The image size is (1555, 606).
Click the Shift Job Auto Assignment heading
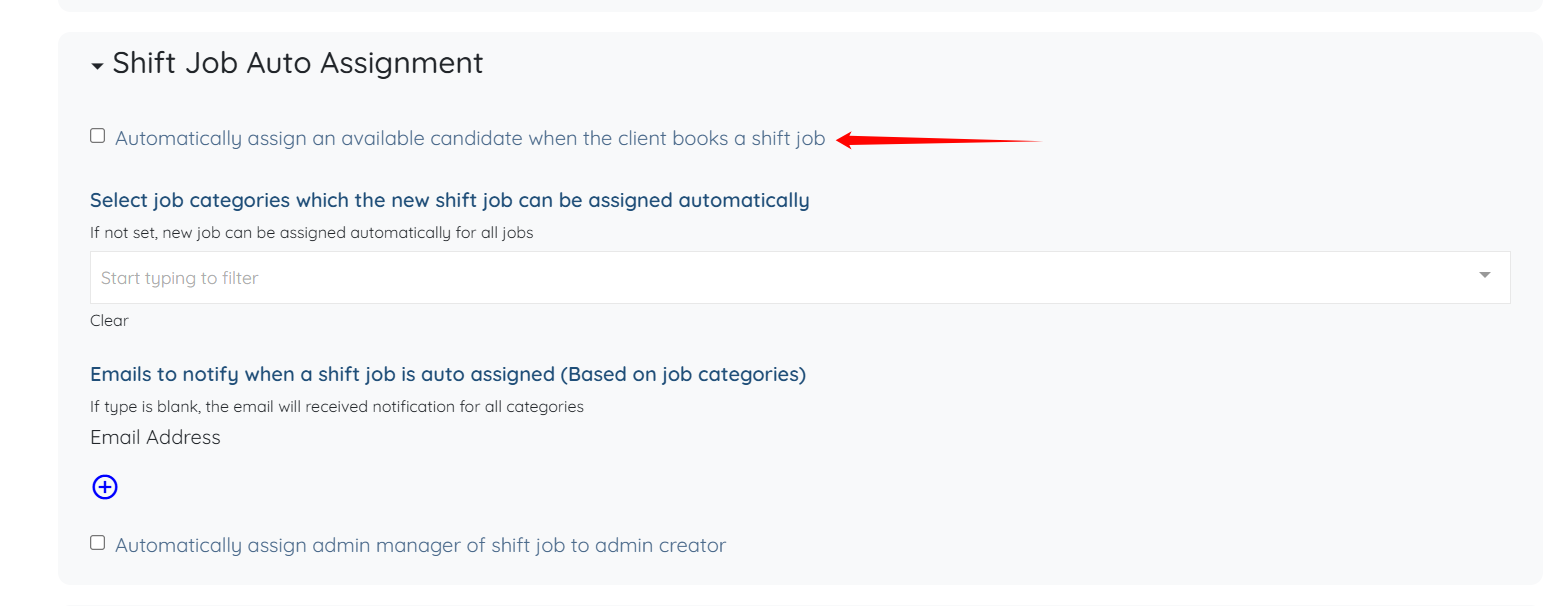(297, 63)
